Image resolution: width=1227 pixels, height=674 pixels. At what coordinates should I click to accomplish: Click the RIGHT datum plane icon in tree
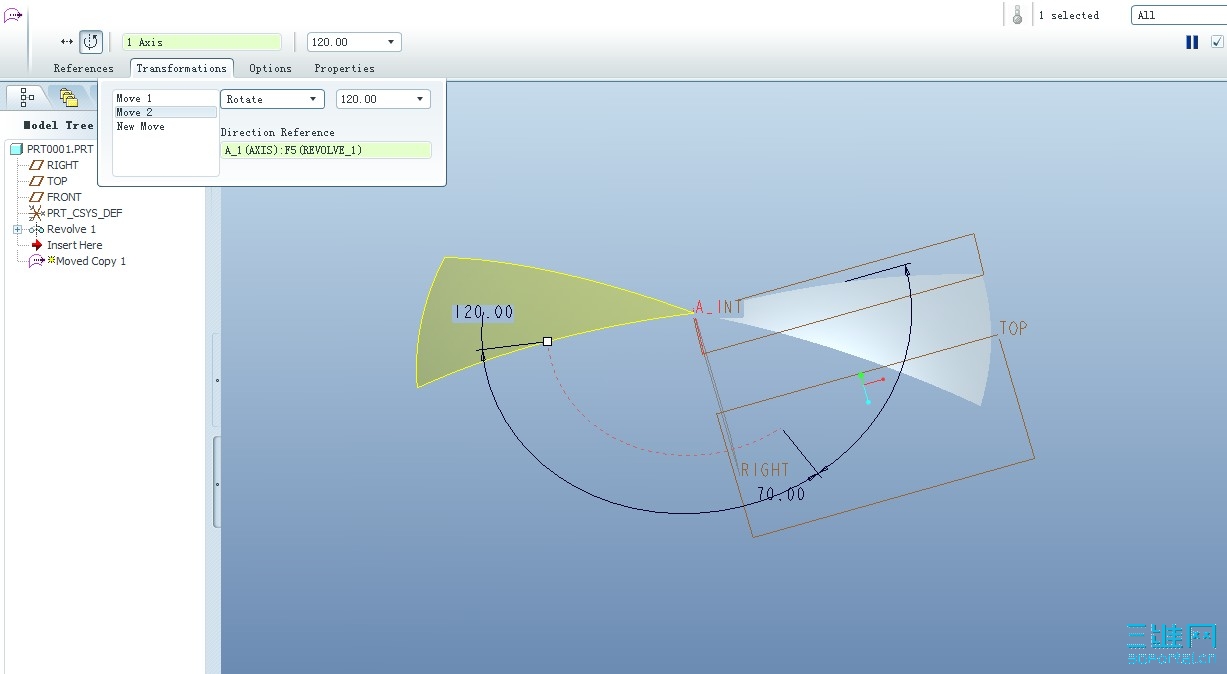click(x=37, y=165)
